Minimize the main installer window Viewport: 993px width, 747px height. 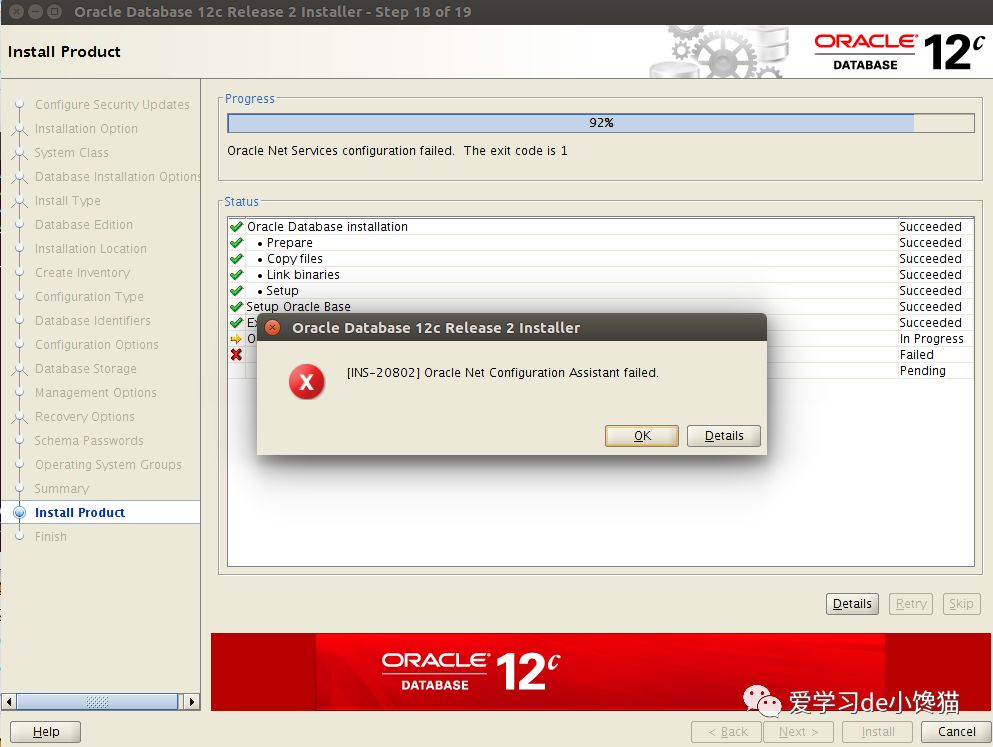[36, 11]
